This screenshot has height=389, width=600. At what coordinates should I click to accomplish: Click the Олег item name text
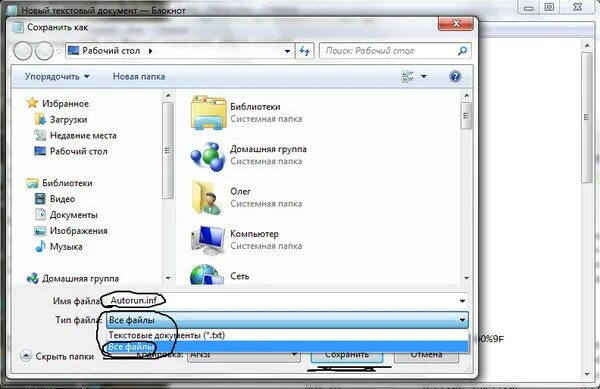pos(240,191)
